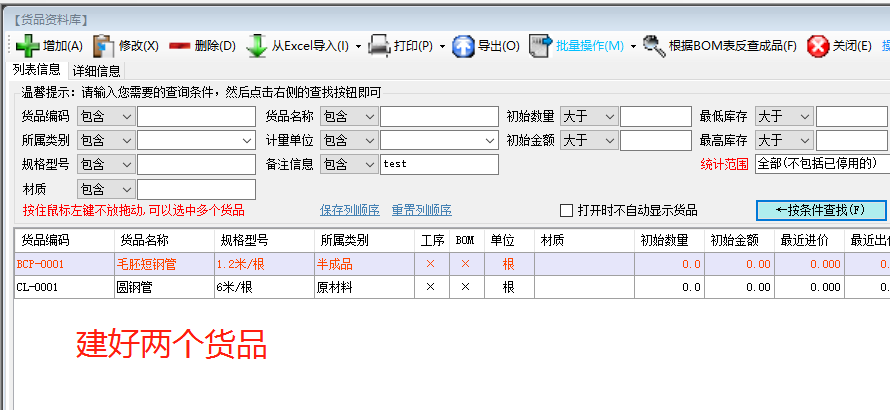Enable 打开时不自动显示货品 checkbox

coord(566,210)
